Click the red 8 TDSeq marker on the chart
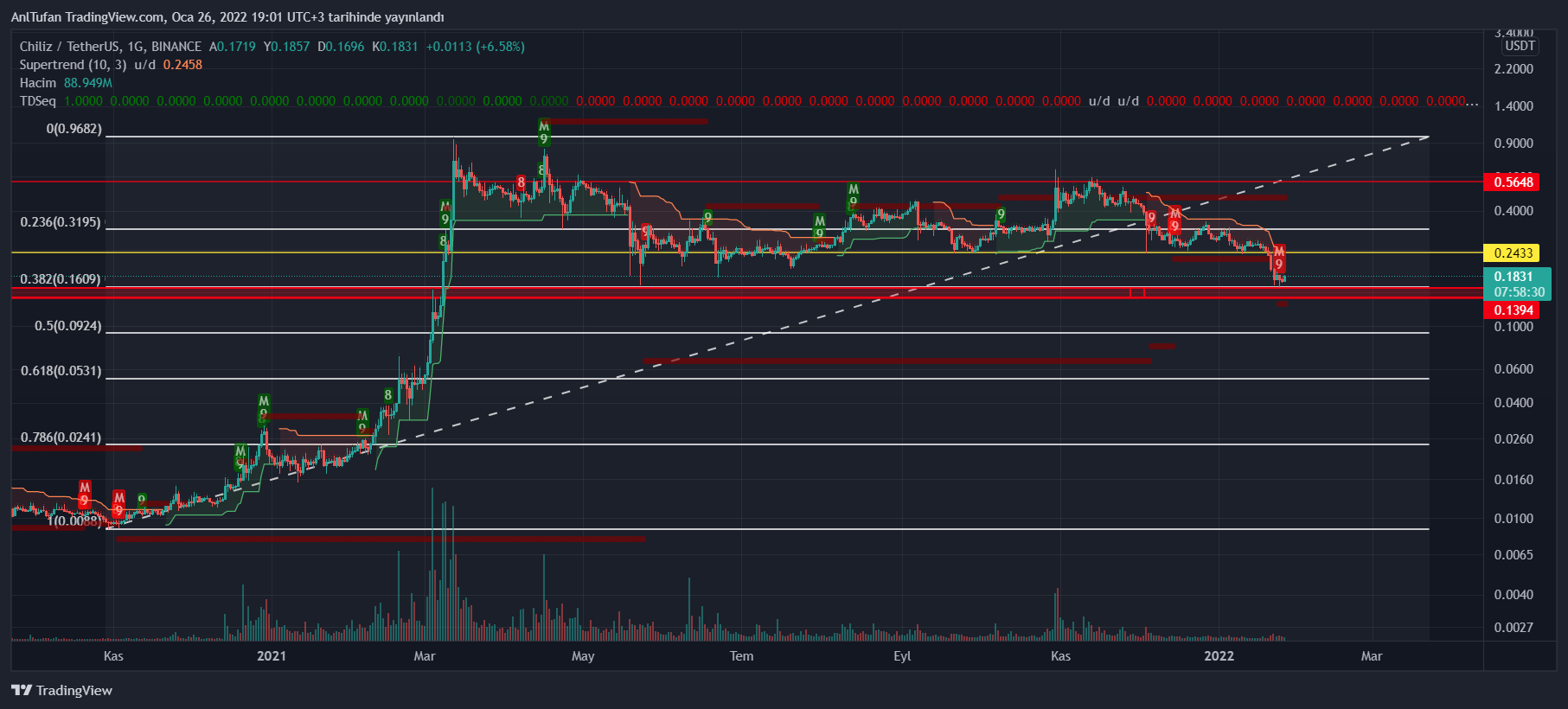 click(521, 182)
